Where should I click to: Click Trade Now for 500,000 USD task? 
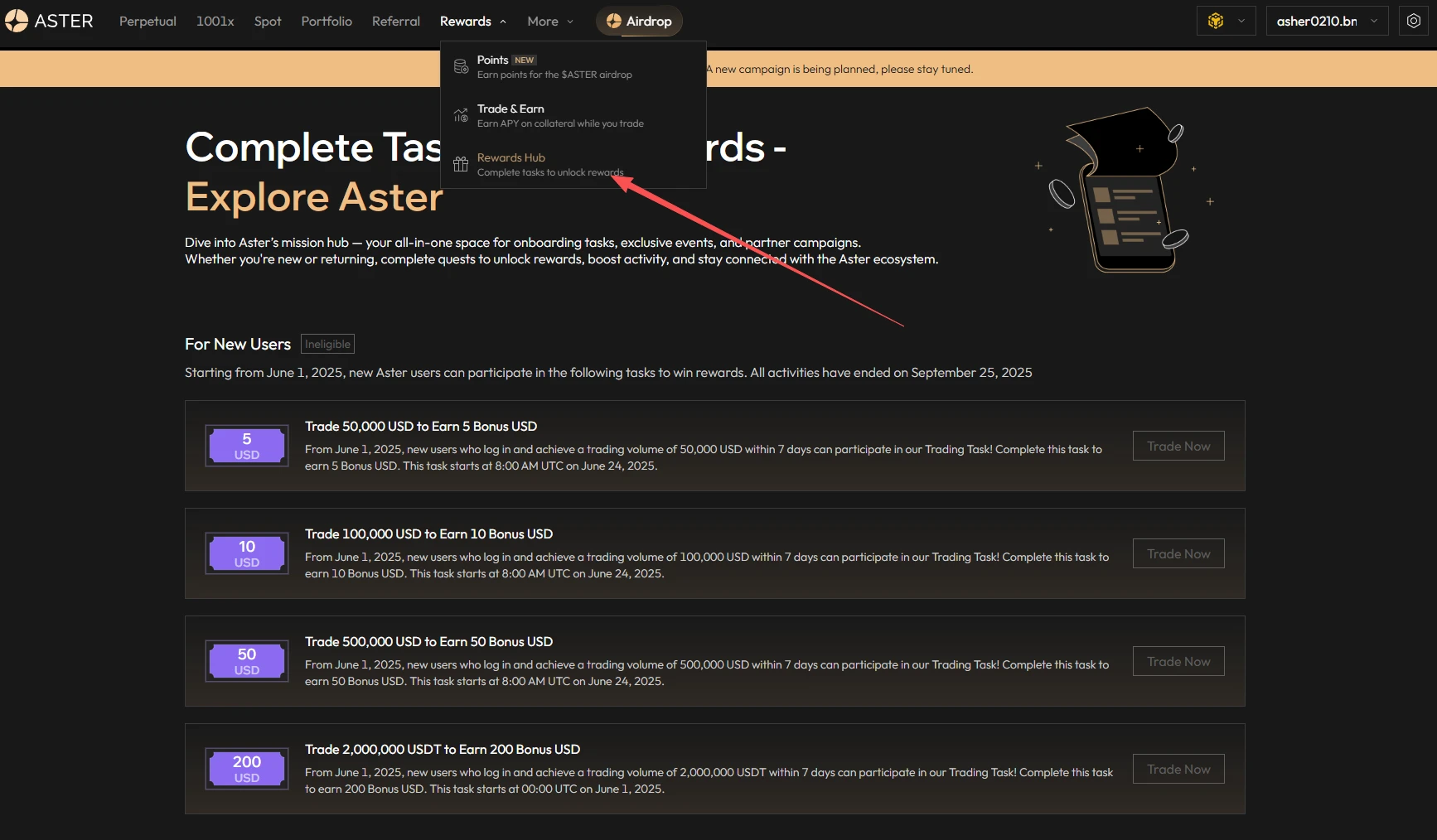[1178, 661]
